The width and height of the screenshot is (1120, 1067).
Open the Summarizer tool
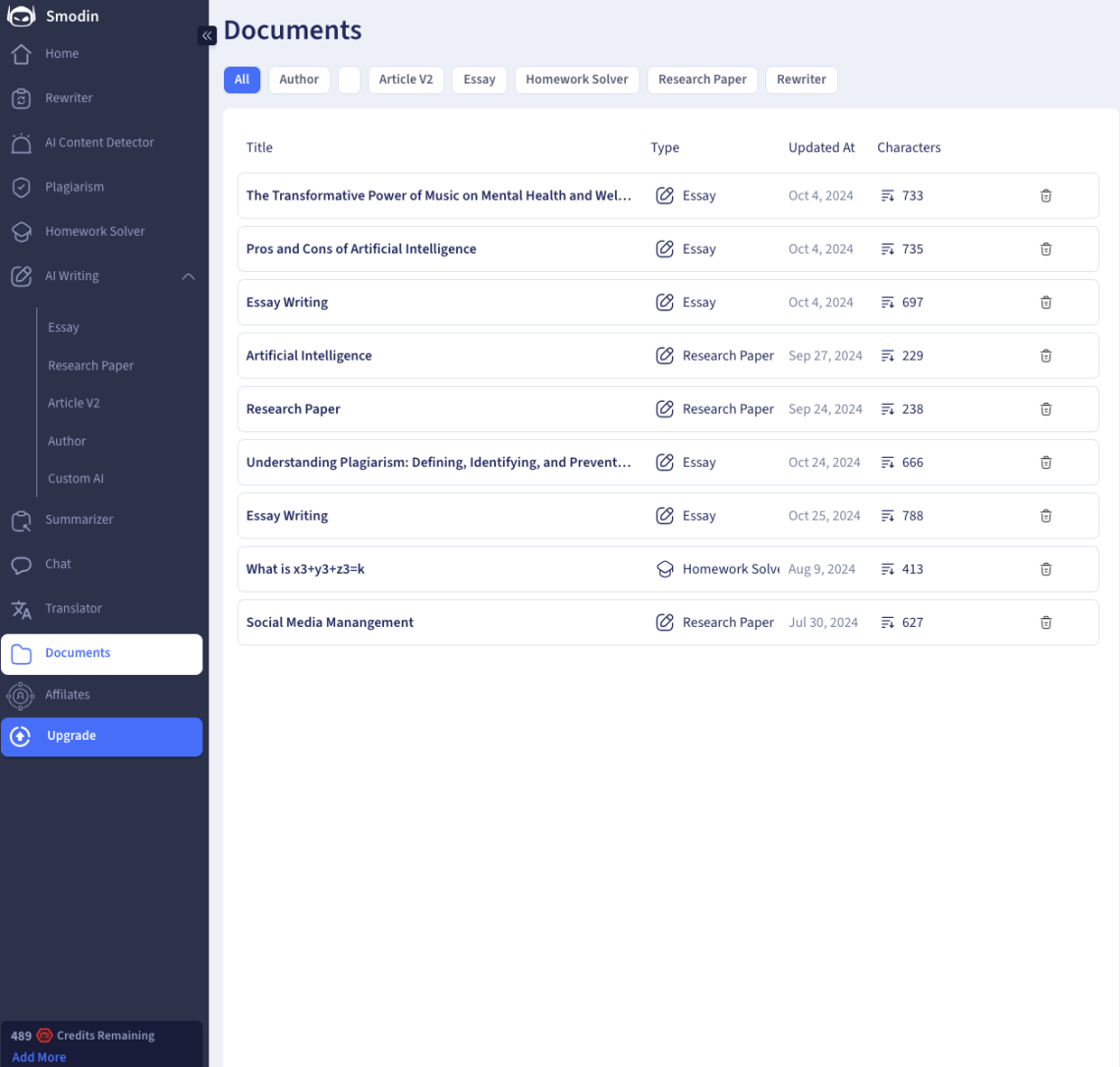coord(79,520)
